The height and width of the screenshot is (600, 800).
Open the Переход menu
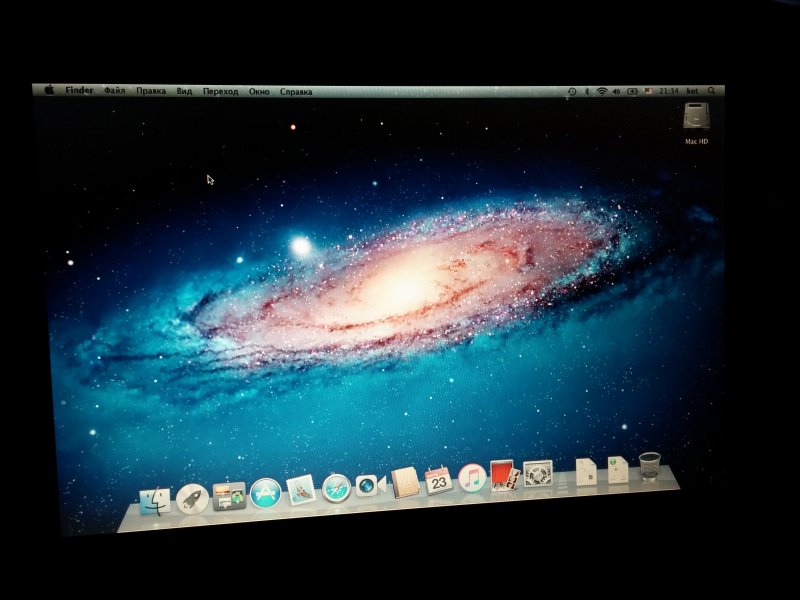[220, 91]
